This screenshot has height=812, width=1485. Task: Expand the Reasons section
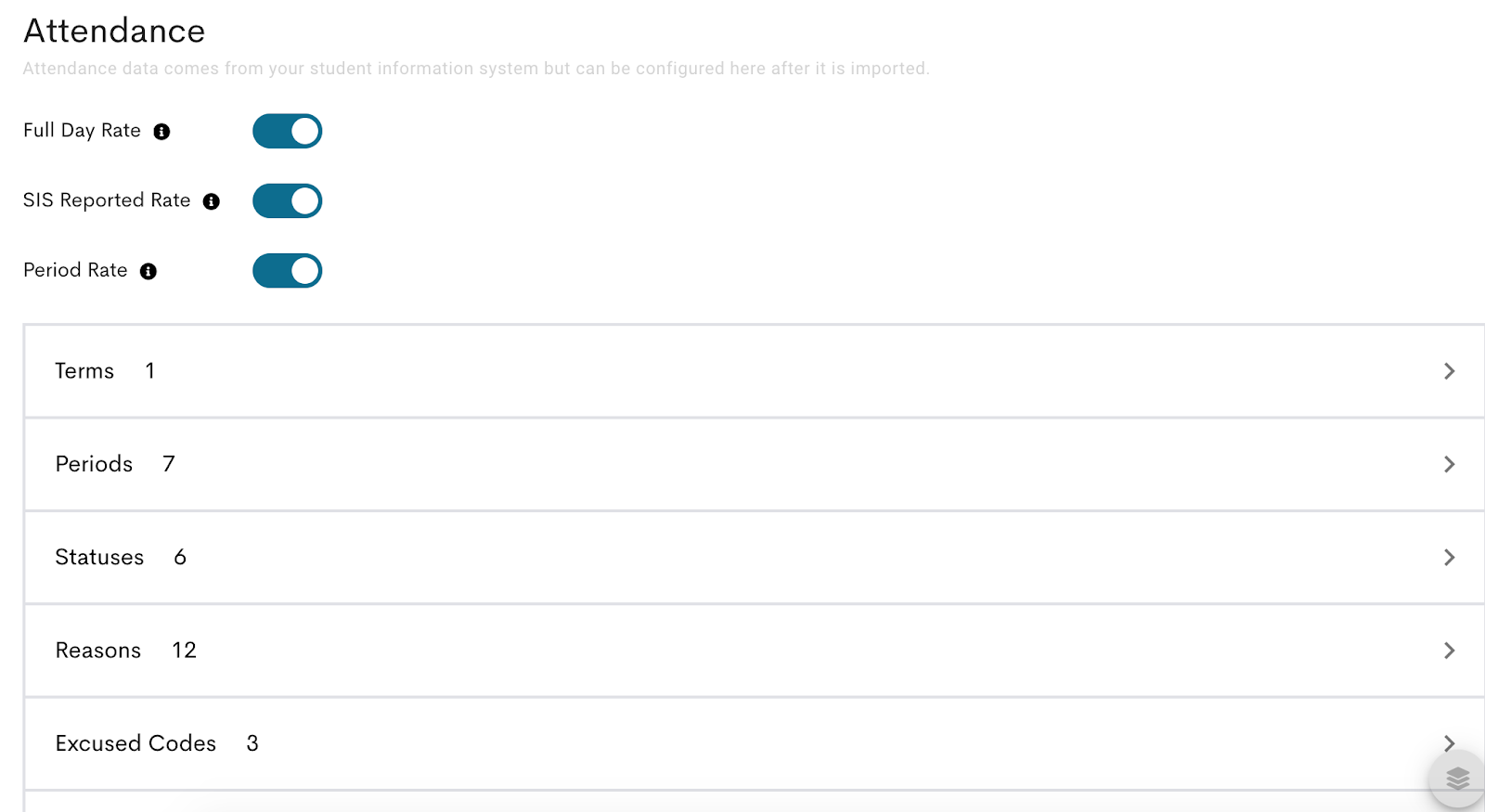[x=742, y=651]
